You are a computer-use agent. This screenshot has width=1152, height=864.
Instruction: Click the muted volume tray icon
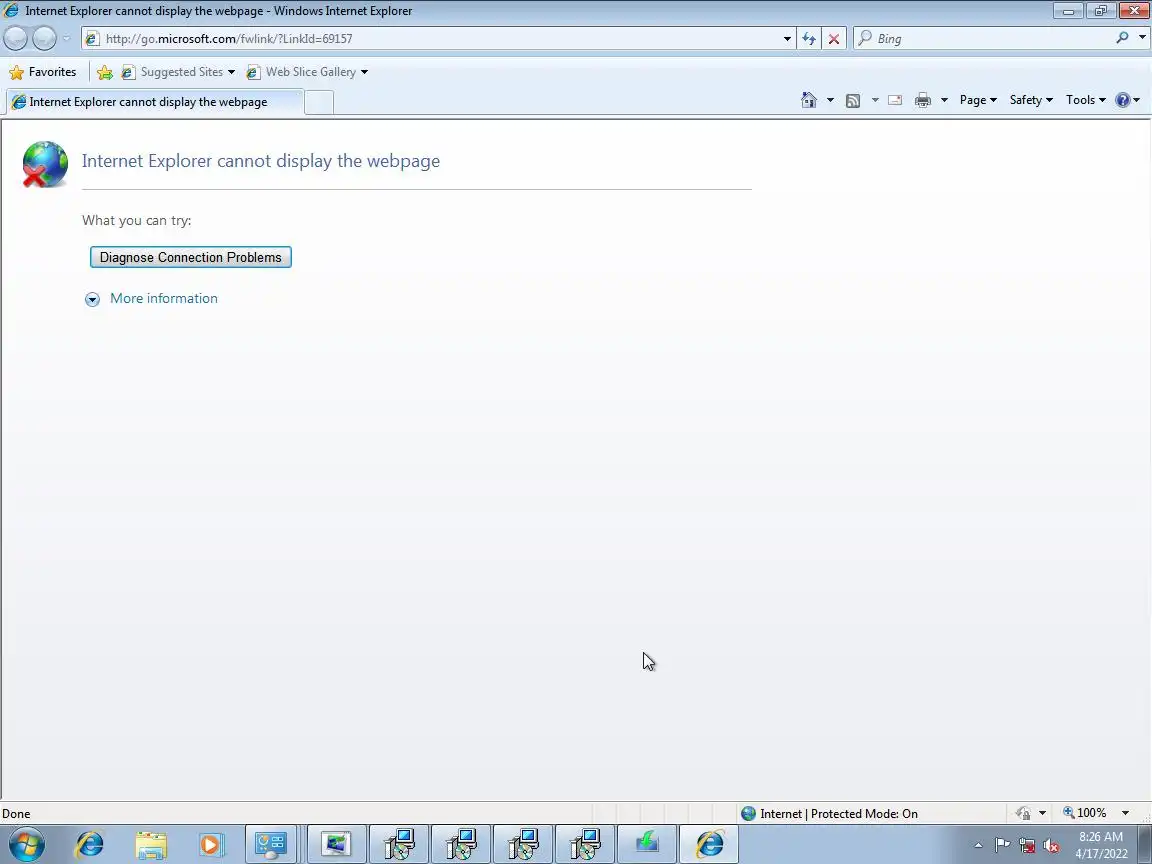(1051, 845)
